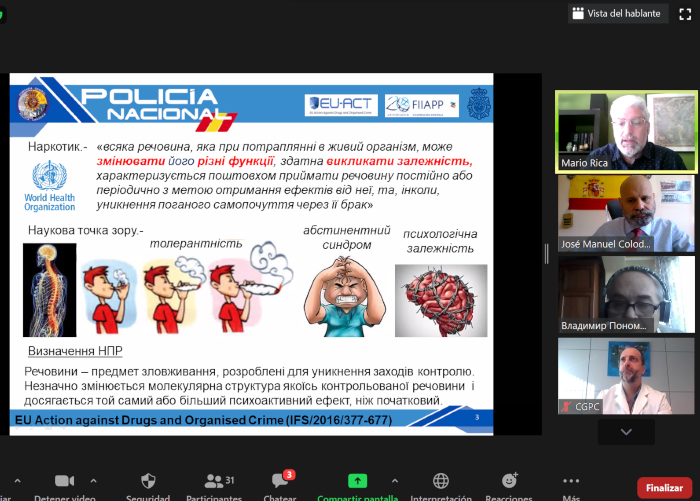Click the spine and nervous system image
700x501 pixels.
(50, 290)
